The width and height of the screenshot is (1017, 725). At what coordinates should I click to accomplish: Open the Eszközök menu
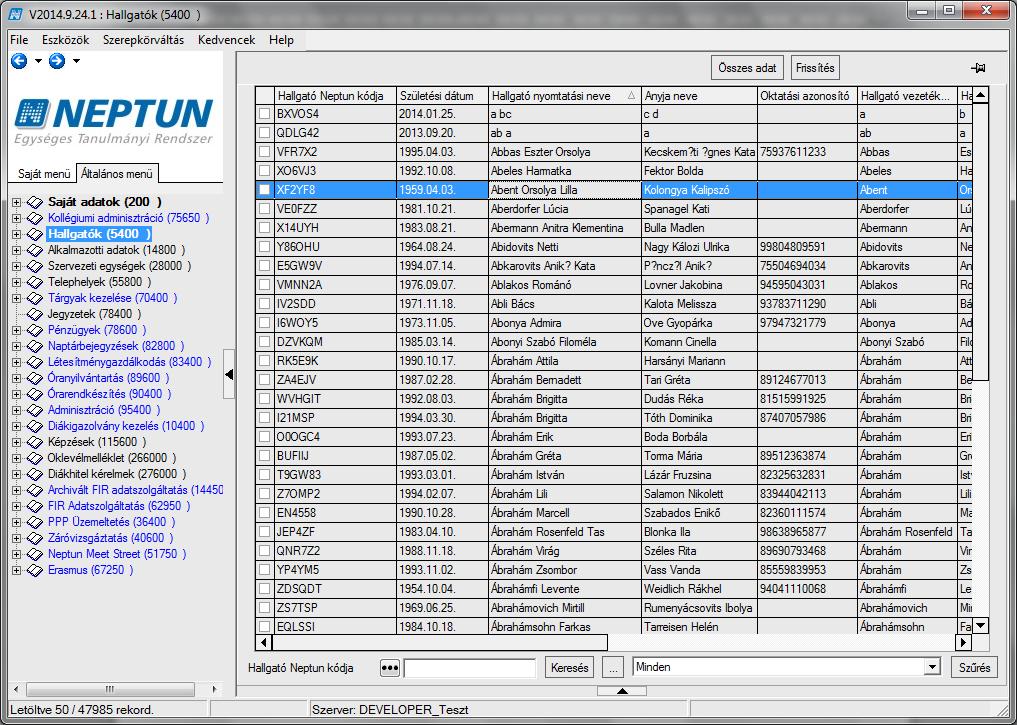[66, 40]
